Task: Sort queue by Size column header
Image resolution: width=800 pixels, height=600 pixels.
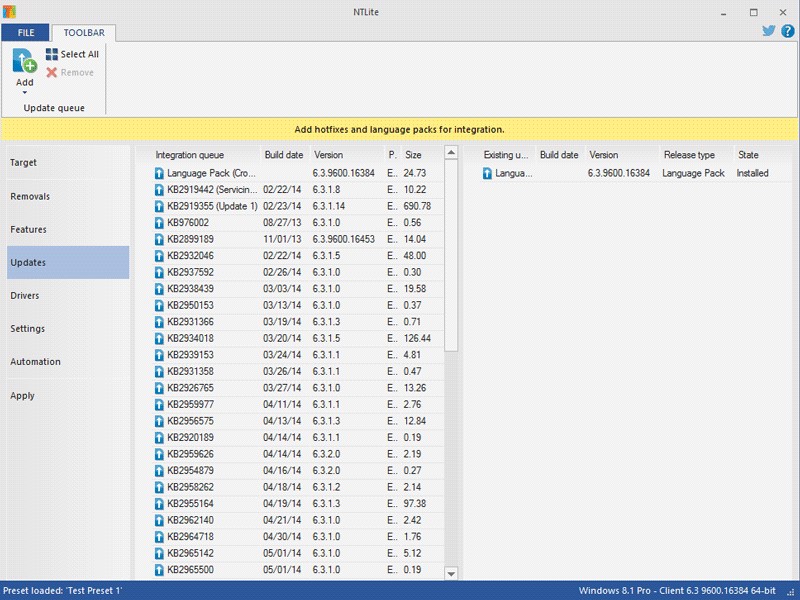Action: pyautogui.click(x=413, y=155)
